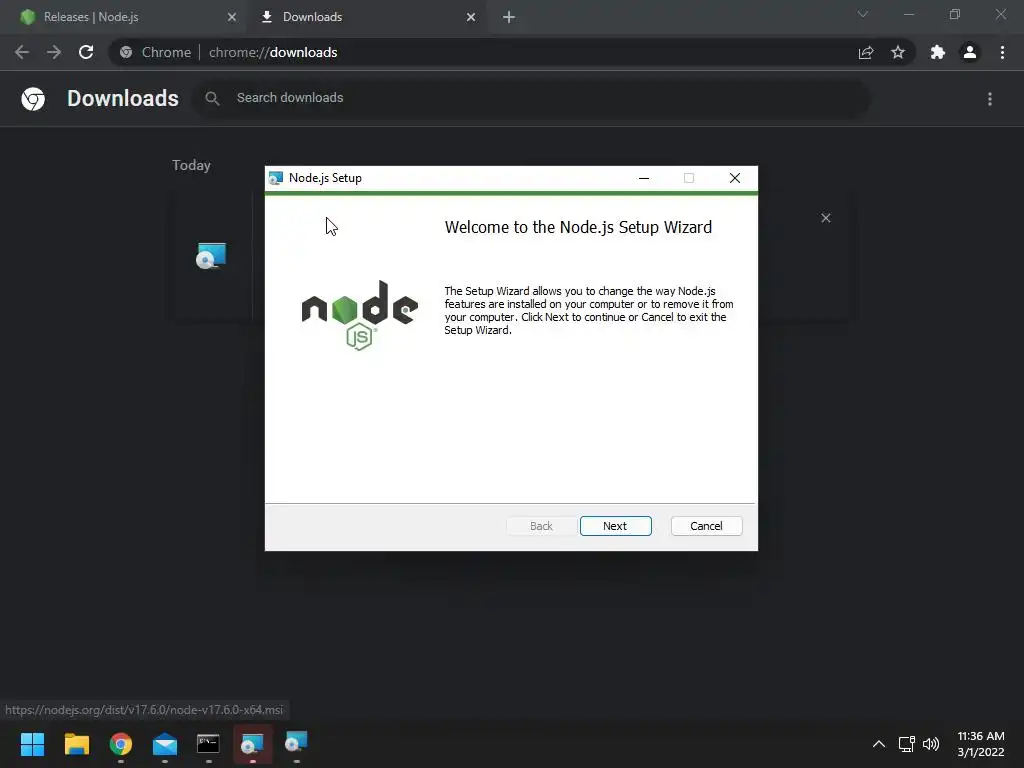The height and width of the screenshot is (768, 1024).
Task: Click the Search downloads field
Action: [x=531, y=98]
